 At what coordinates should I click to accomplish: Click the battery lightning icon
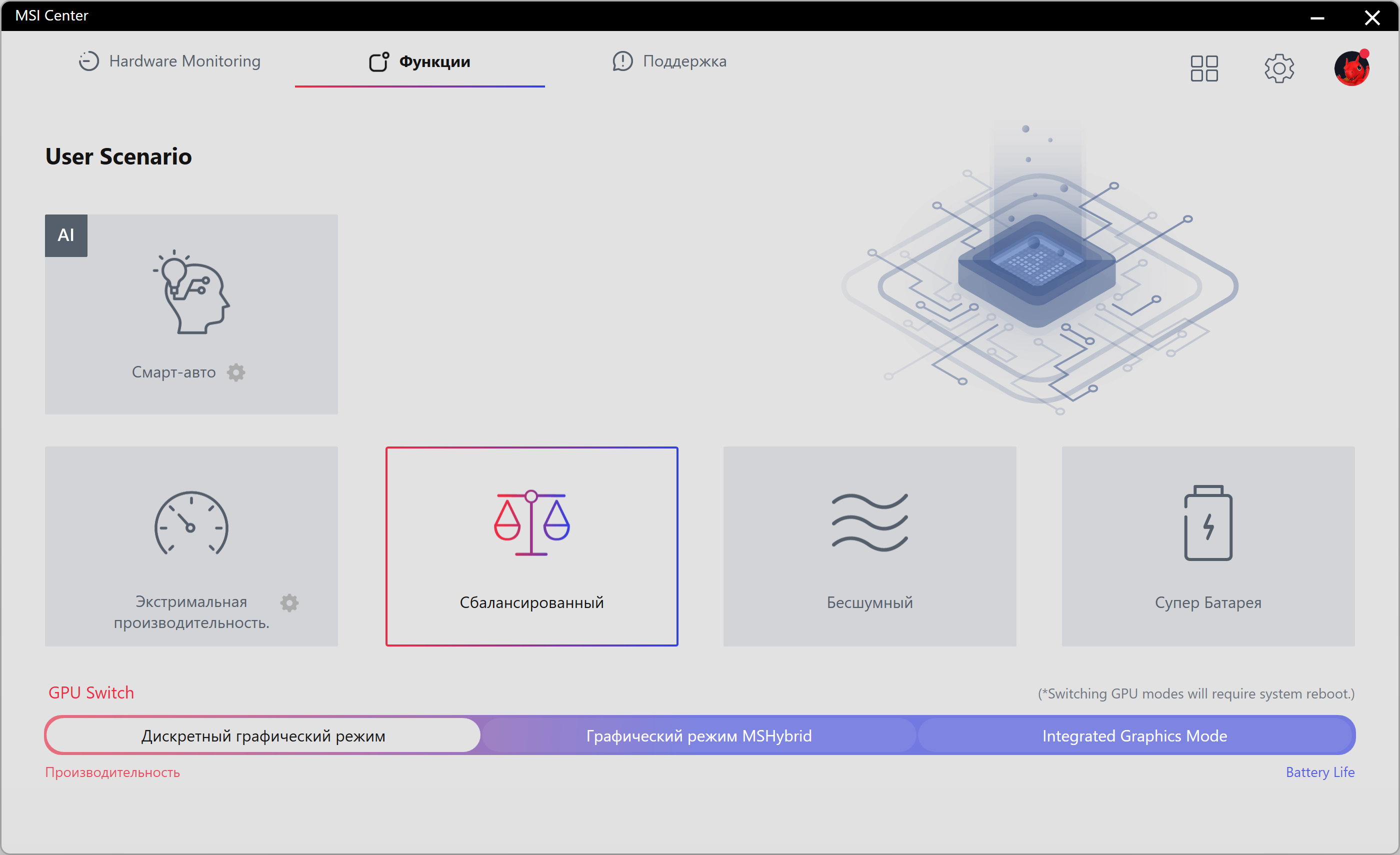pyautogui.click(x=1207, y=523)
